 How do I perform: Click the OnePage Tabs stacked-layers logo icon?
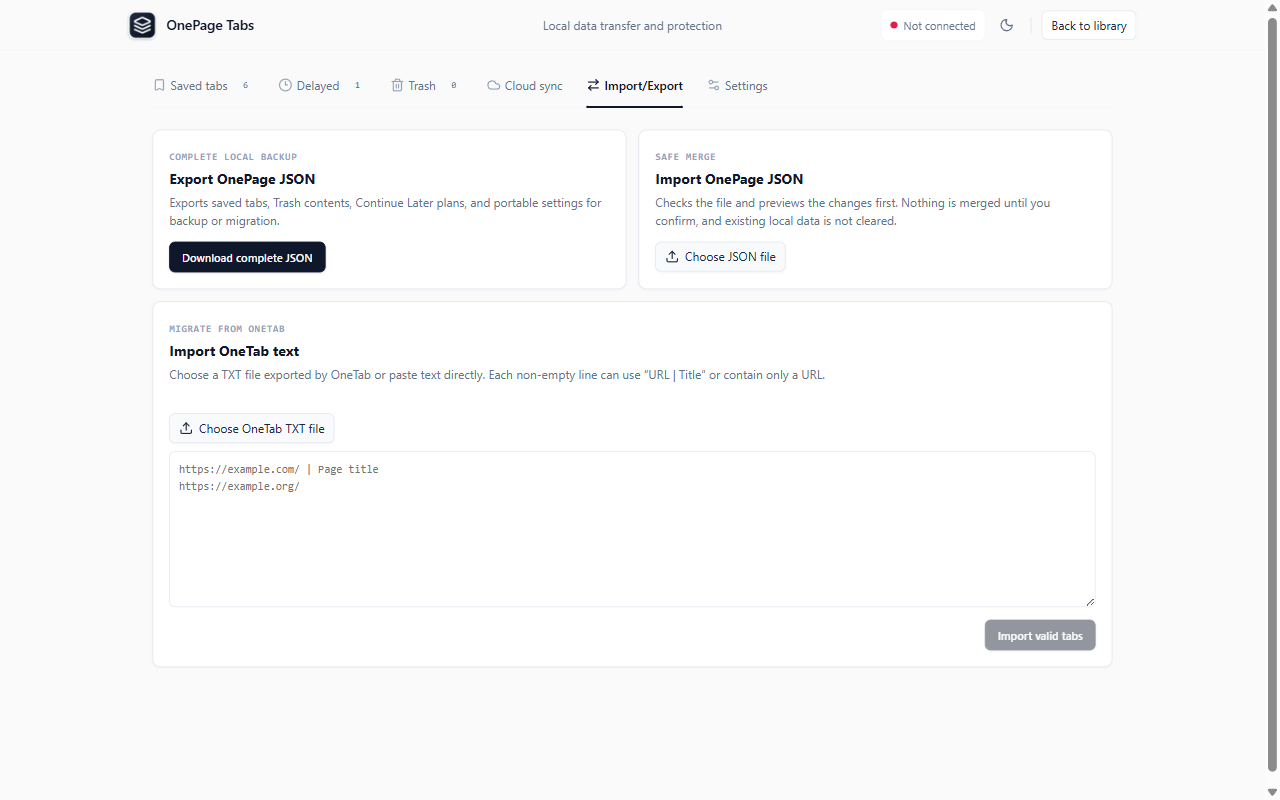[142, 25]
